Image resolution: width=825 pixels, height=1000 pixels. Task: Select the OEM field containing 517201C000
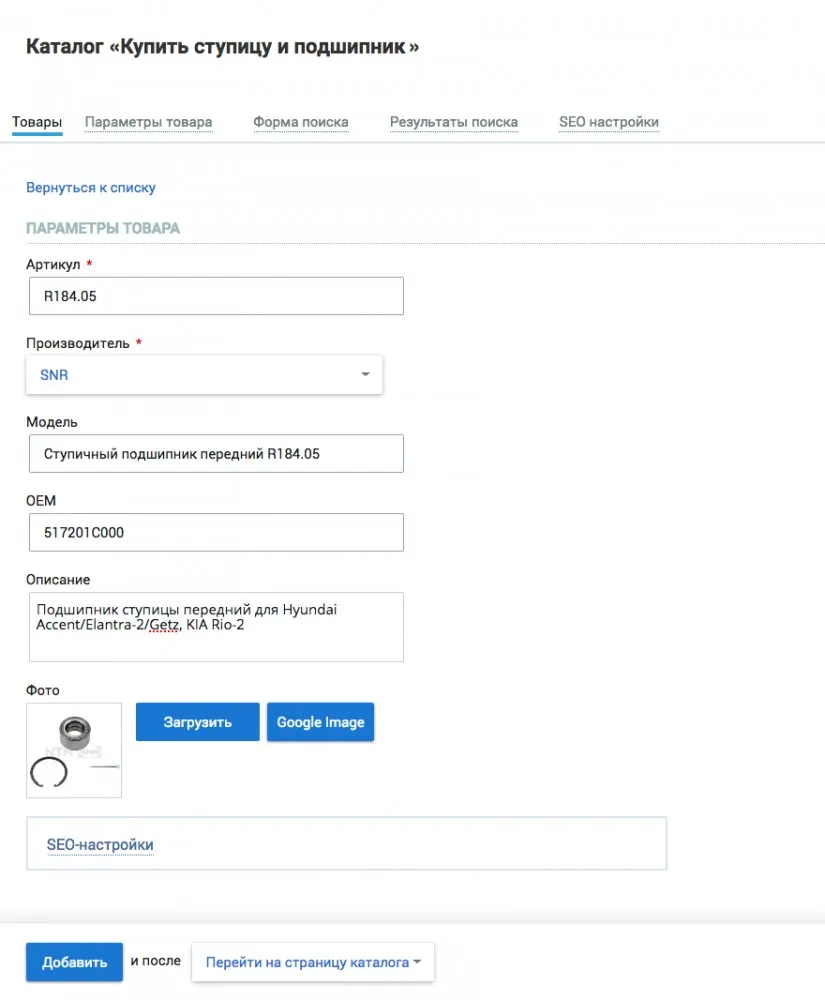(x=216, y=533)
